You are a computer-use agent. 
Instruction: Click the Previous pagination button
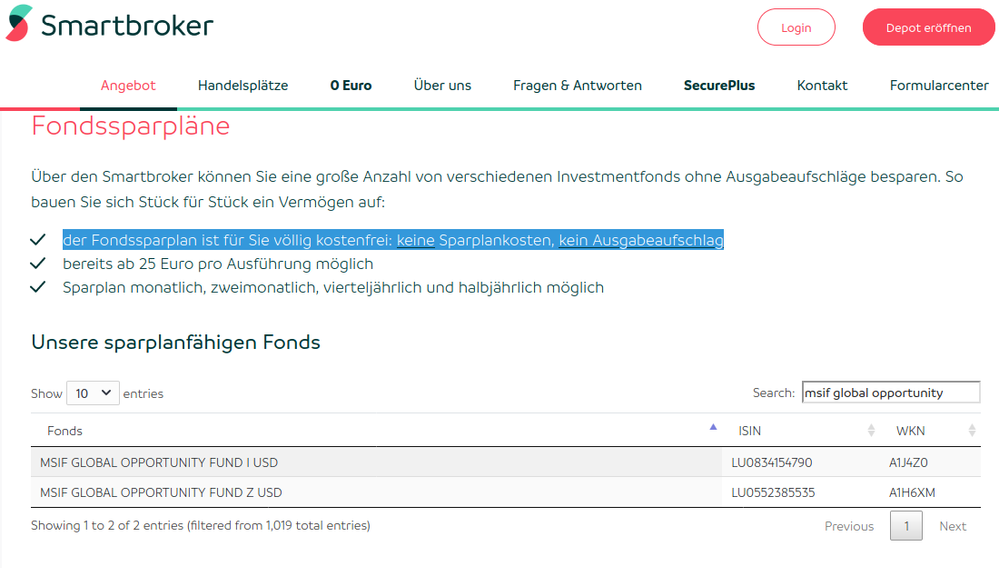coord(849,526)
